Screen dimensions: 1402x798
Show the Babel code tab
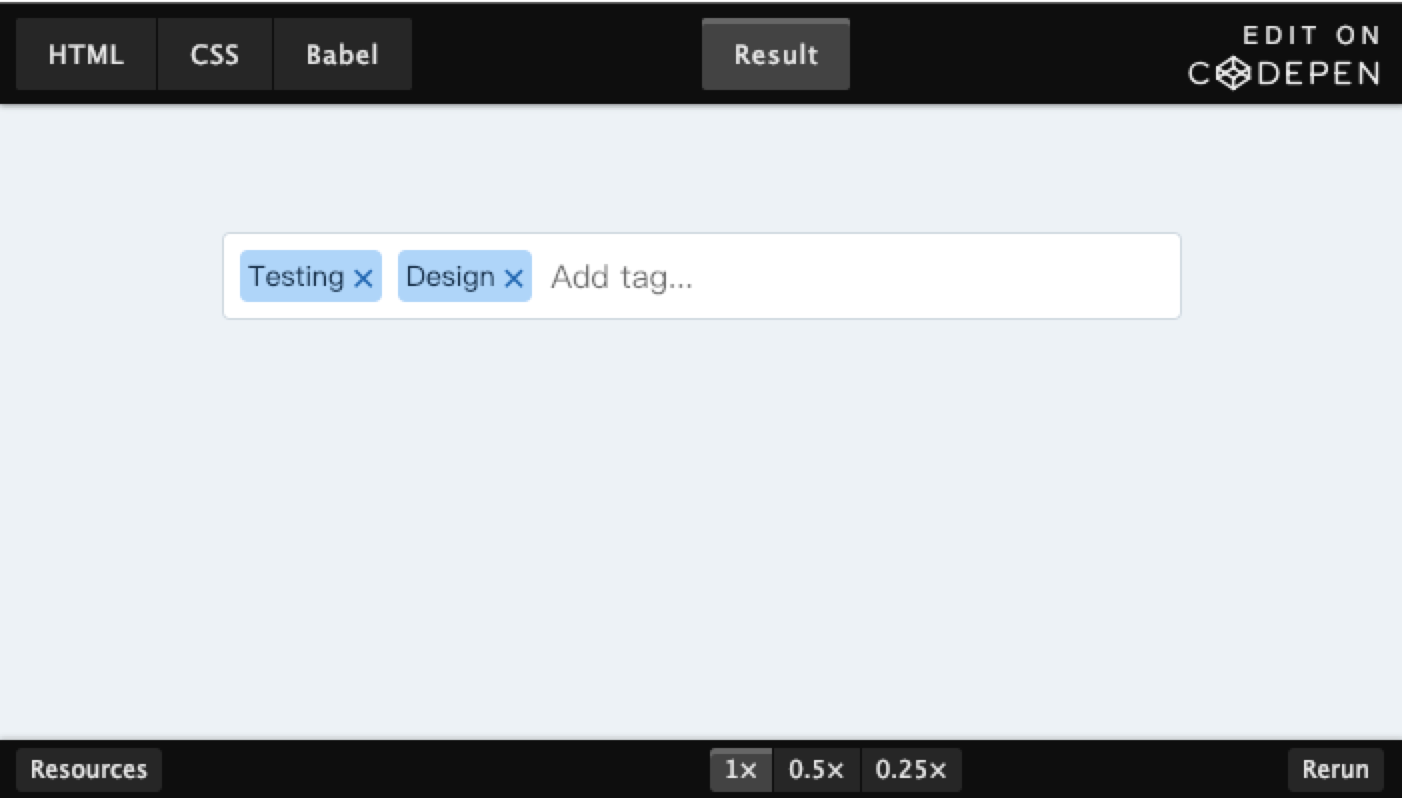coord(342,54)
